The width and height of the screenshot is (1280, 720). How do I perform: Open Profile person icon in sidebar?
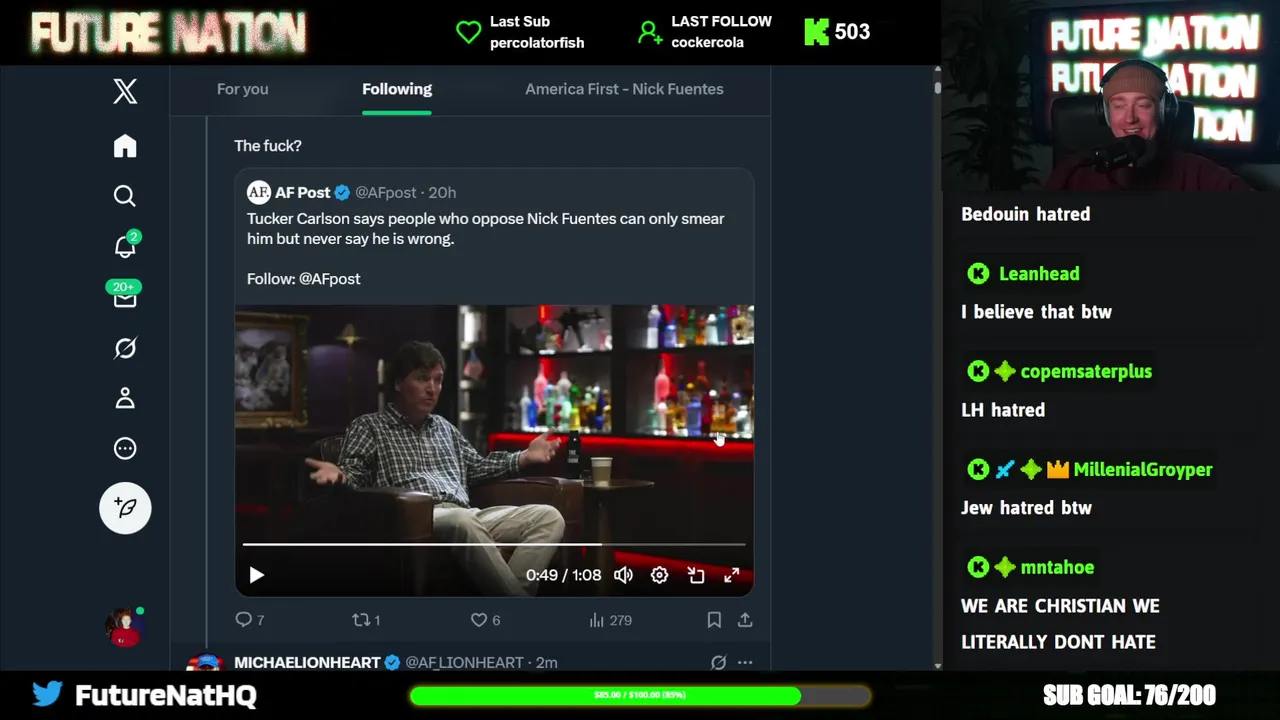pos(125,398)
